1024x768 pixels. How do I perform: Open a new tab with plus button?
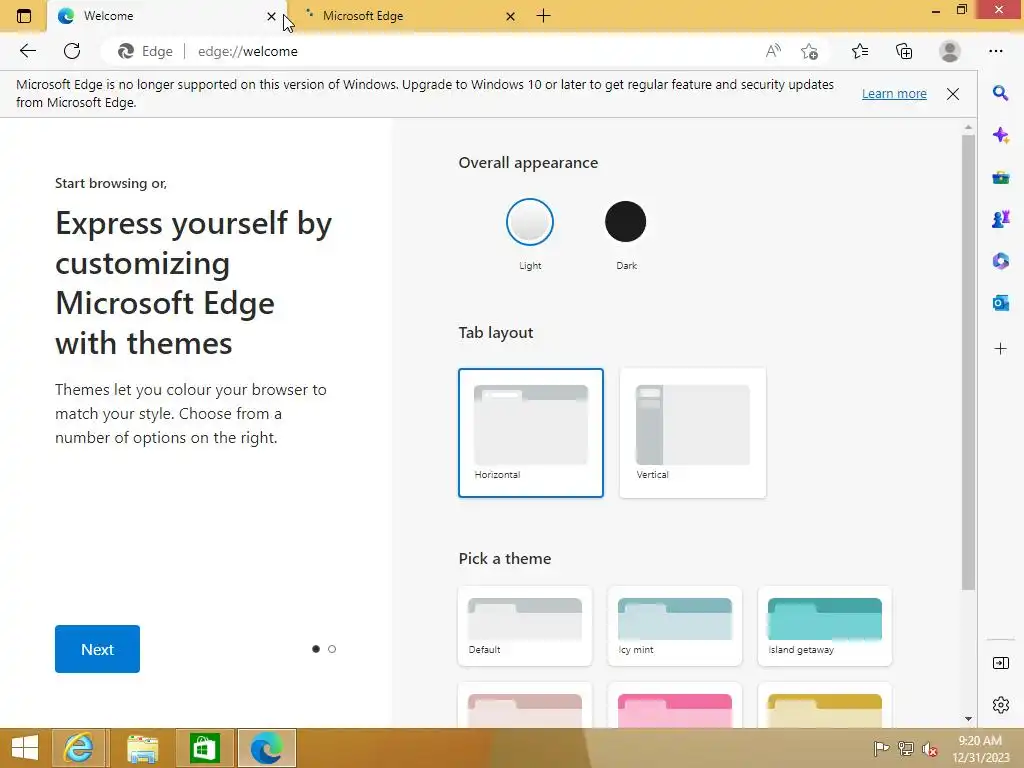point(543,16)
